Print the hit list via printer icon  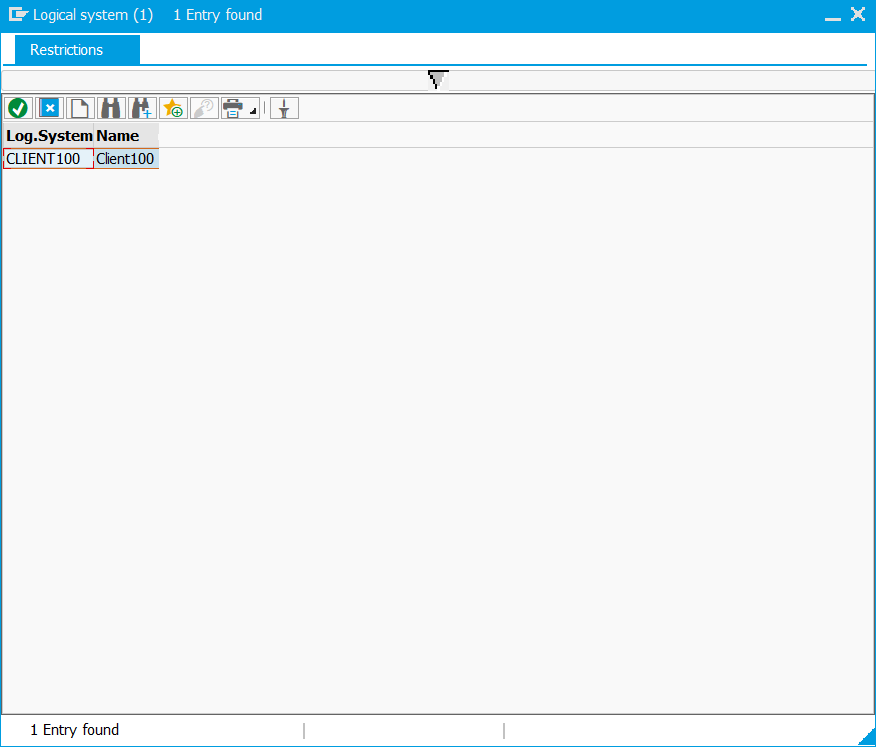(x=233, y=108)
